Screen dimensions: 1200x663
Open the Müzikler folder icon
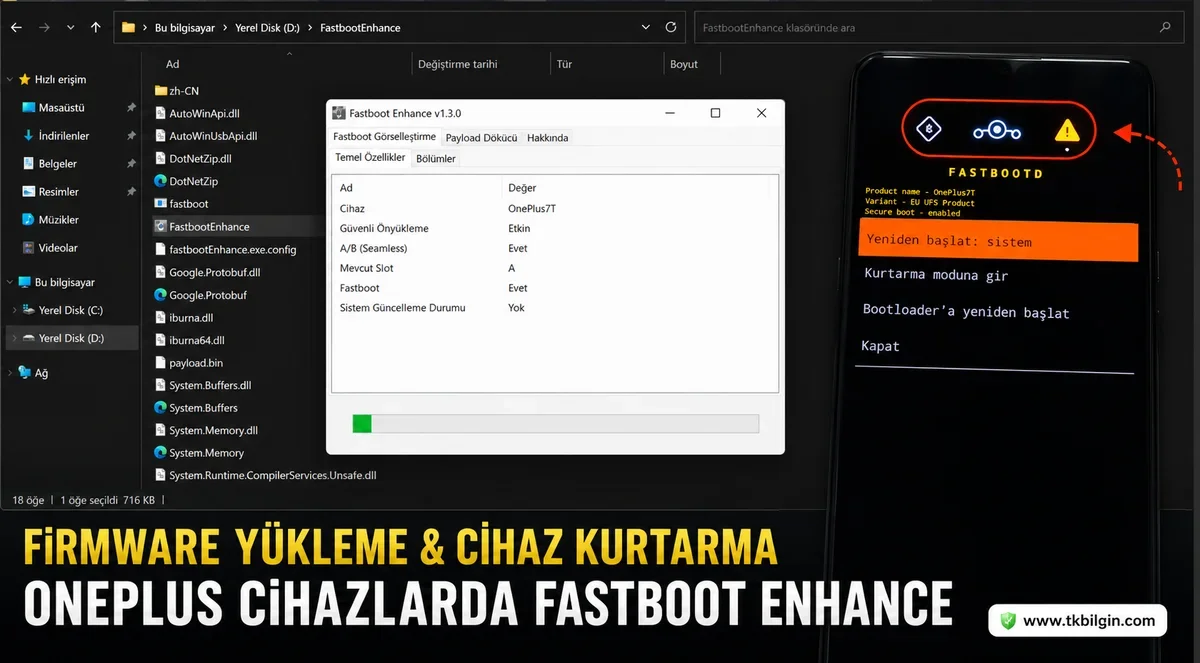point(28,219)
